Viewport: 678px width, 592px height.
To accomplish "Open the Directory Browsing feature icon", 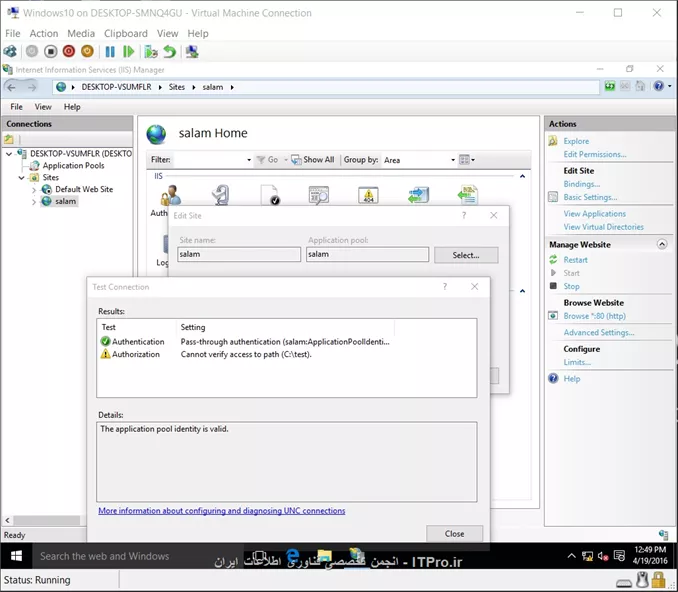I will [x=319, y=195].
